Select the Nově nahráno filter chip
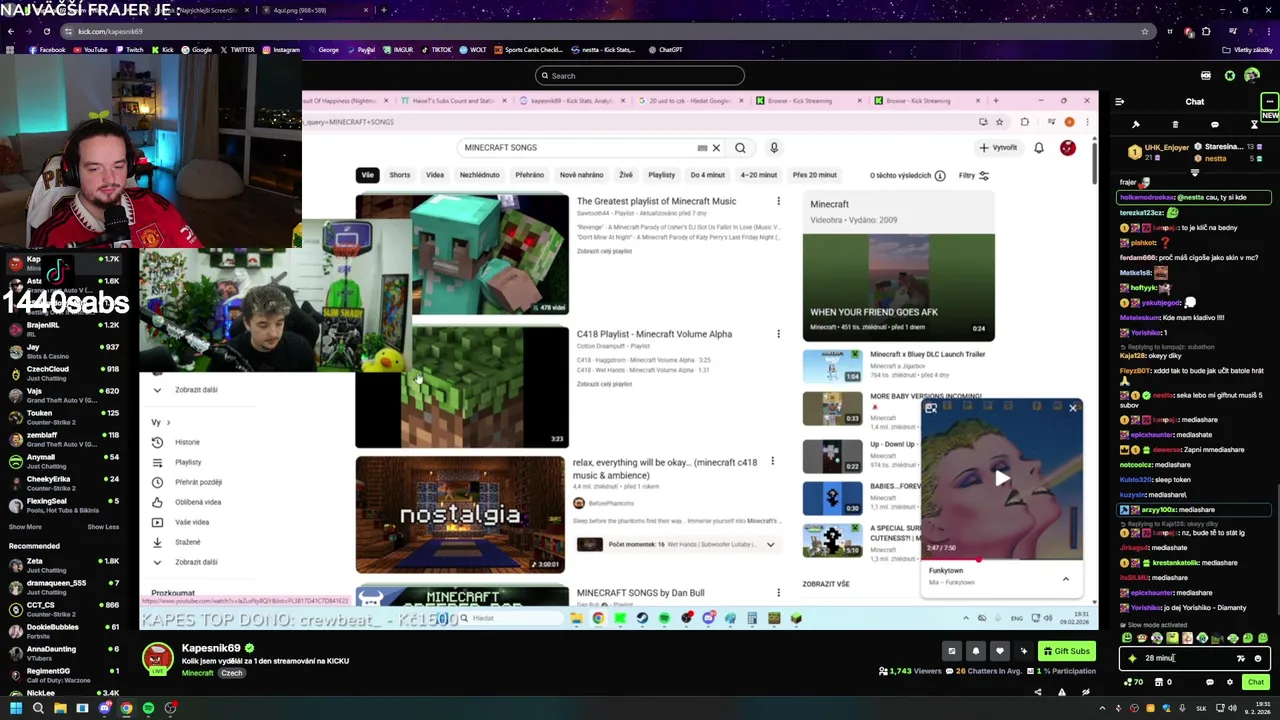 (x=582, y=175)
